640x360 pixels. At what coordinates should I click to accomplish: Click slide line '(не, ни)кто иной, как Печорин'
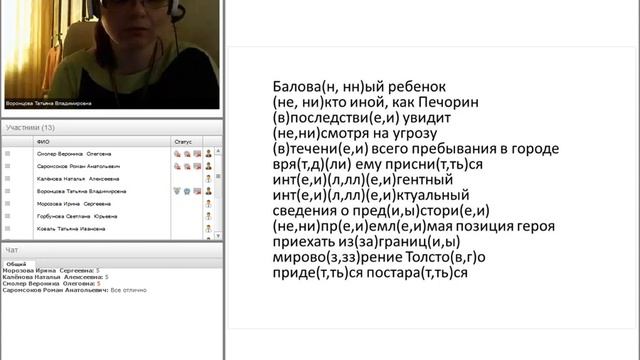point(376,102)
